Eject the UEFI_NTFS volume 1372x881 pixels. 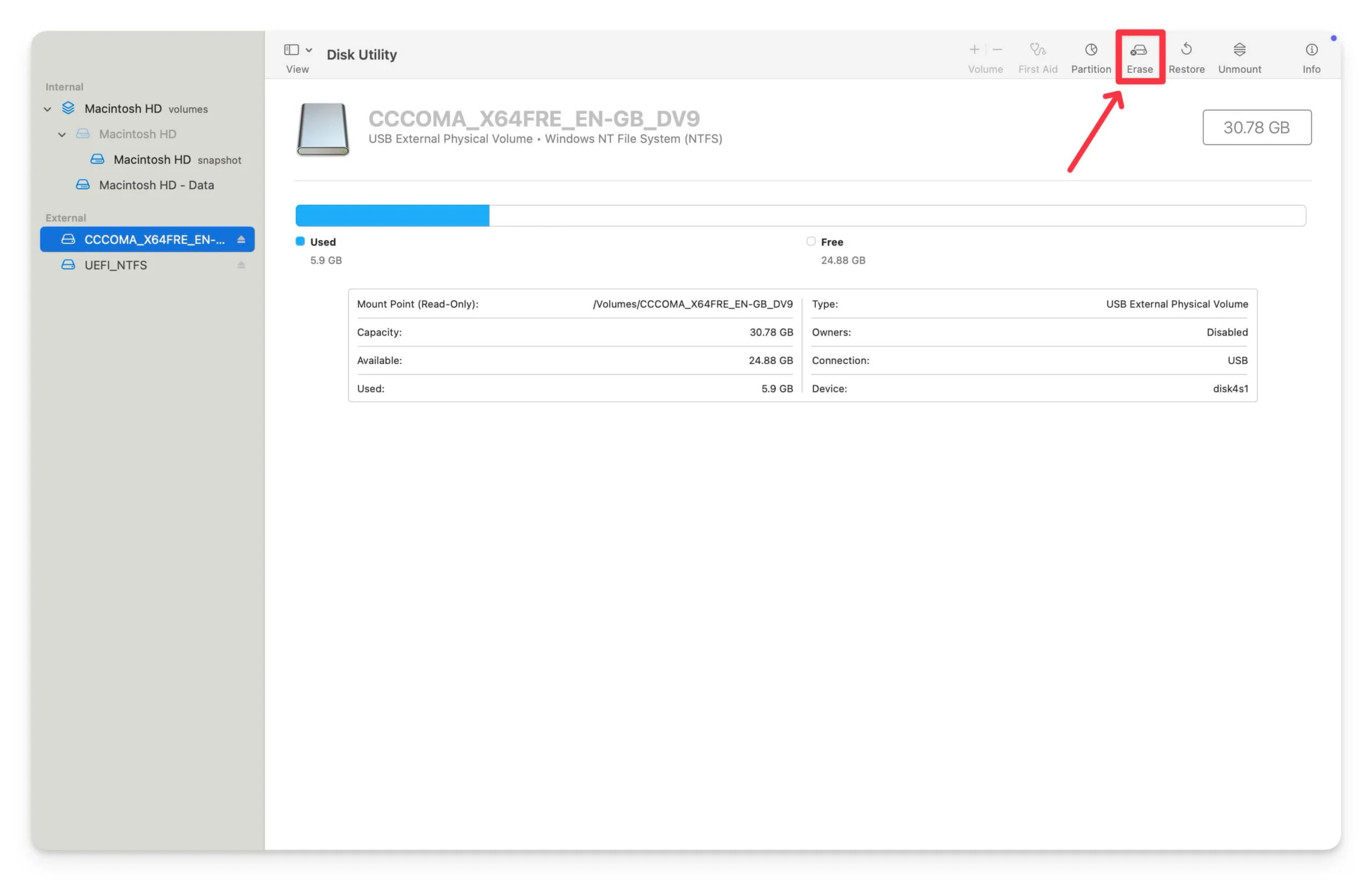coord(241,265)
